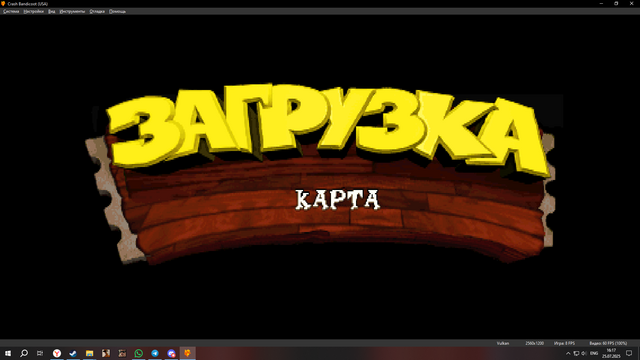Open Task View on the taskbar

click(x=40, y=353)
